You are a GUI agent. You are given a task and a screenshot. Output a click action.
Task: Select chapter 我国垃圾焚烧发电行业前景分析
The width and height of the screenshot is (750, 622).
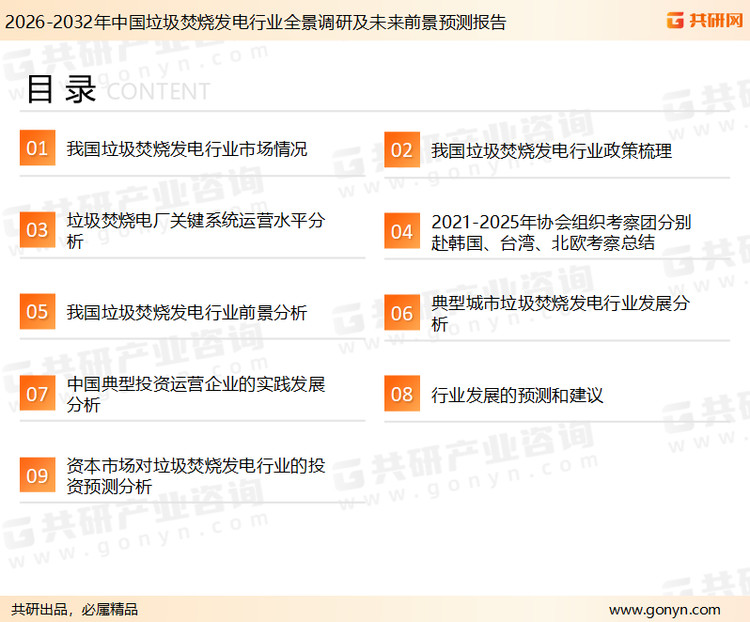(187, 312)
